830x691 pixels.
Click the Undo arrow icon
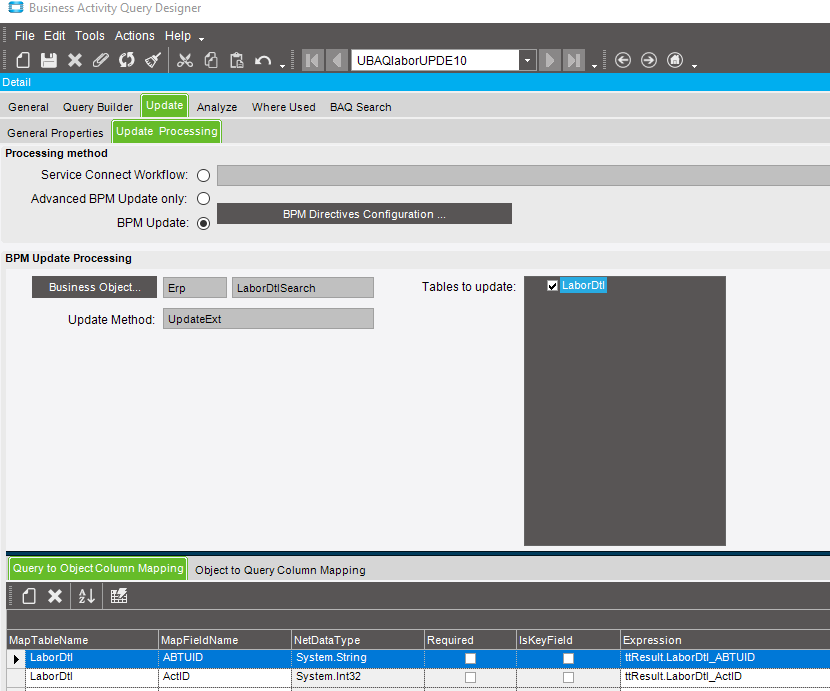tap(263, 60)
